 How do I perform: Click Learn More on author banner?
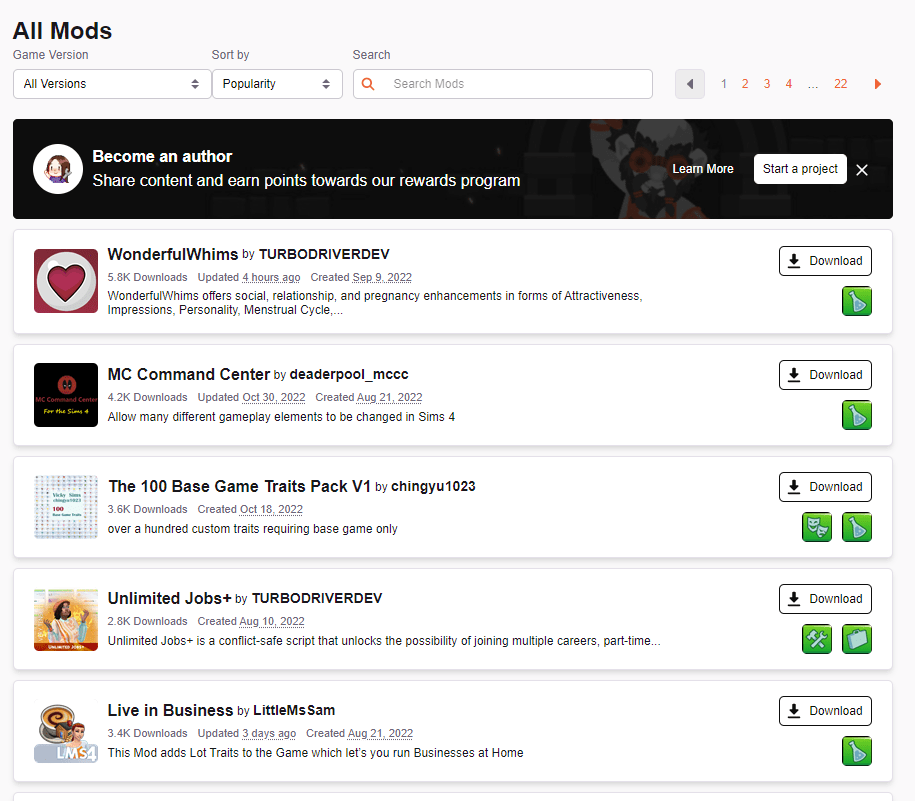click(703, 169)
